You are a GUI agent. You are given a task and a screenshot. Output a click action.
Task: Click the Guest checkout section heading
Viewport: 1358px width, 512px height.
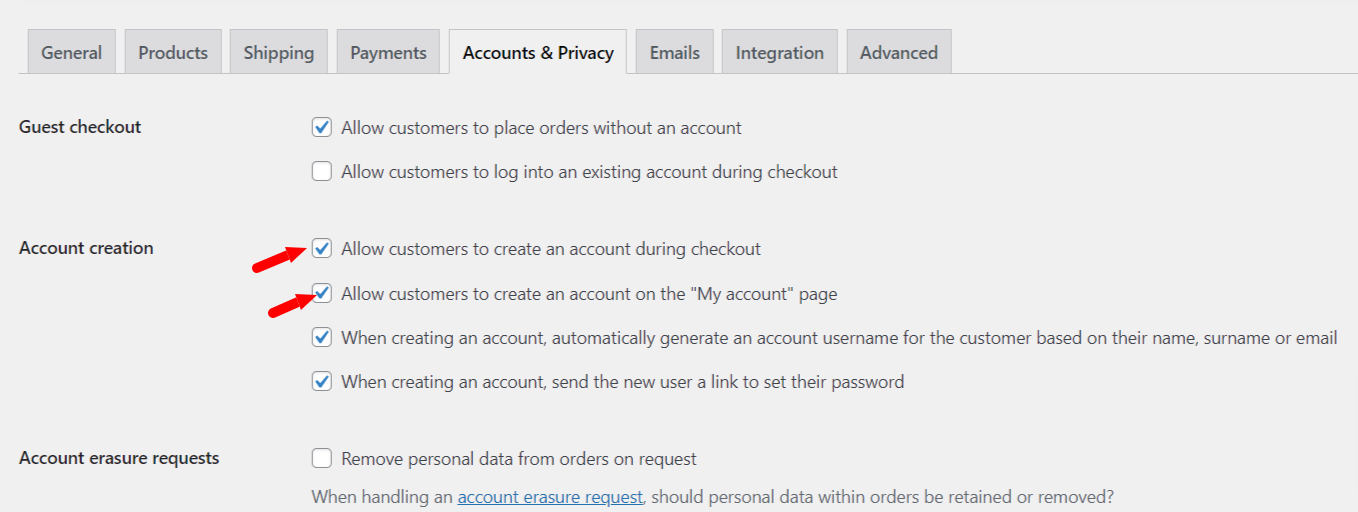pyautogui.click(x=80, y=127)
